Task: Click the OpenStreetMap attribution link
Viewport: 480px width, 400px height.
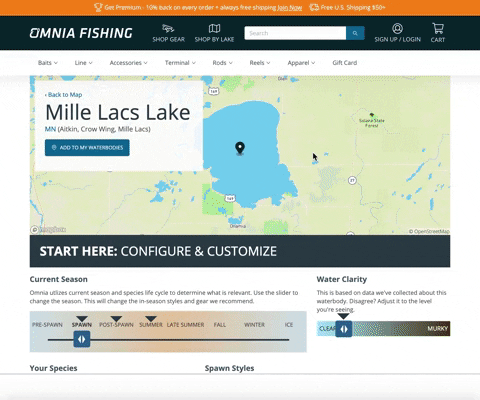Action: 429,231
